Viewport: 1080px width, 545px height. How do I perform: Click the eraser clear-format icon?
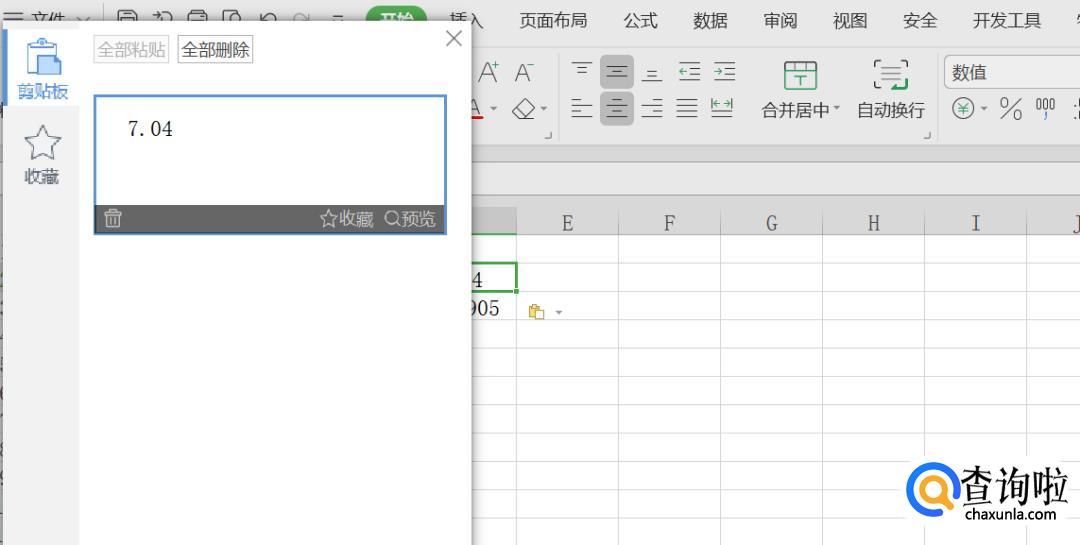coord(524,109)
